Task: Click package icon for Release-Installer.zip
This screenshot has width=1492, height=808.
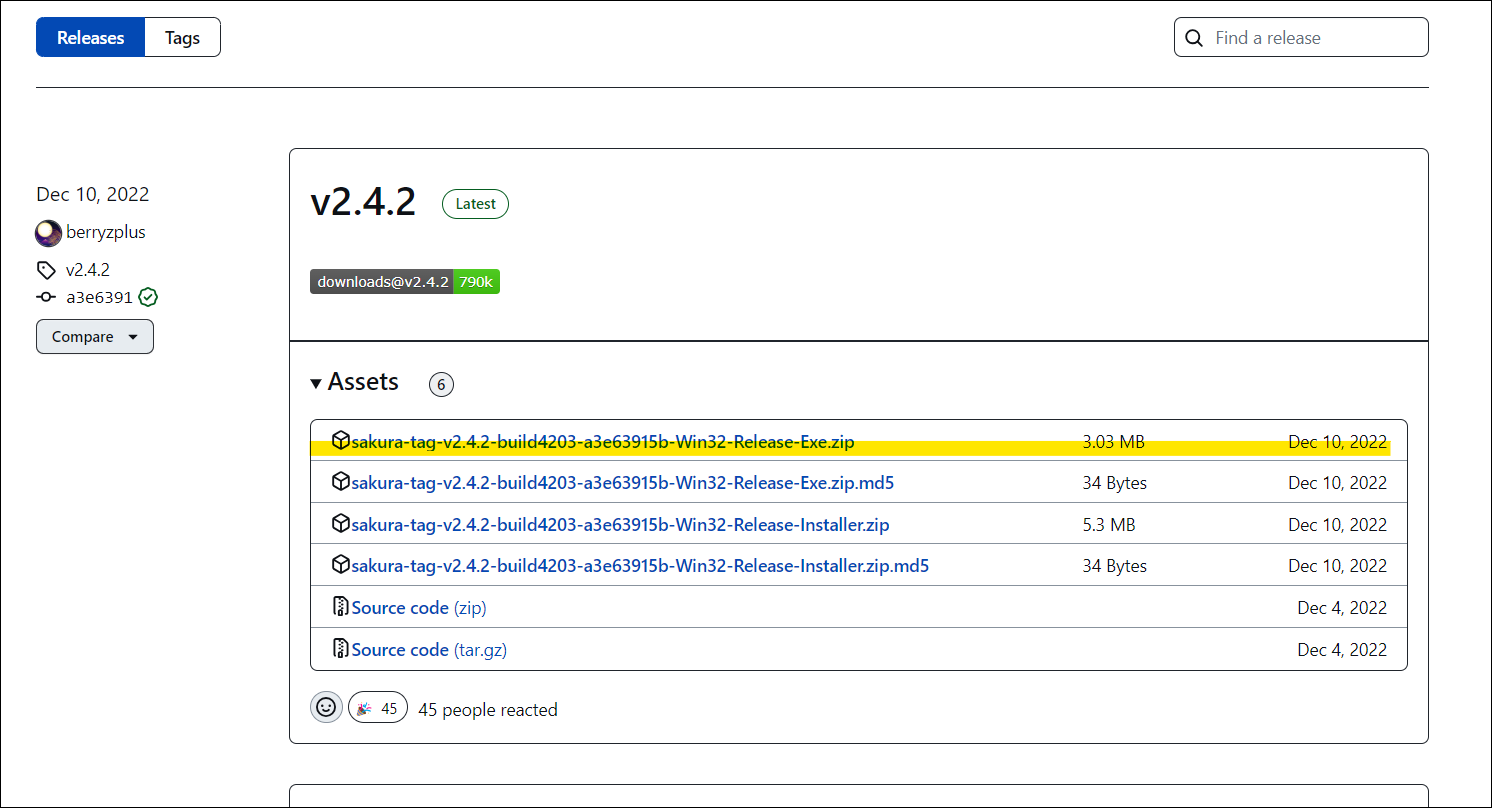Action: [341, 524]
